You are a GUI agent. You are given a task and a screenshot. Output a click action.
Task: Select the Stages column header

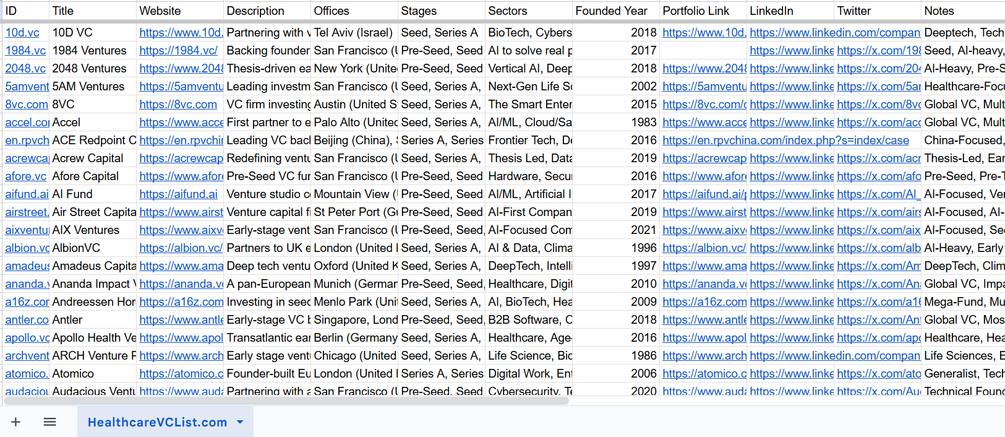pyautogui.click(x=442, y=11)
